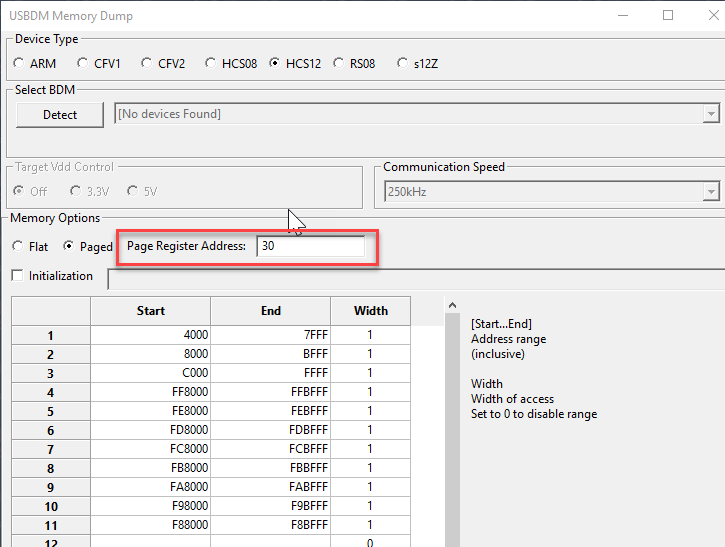Click End cell 7FFF
This screenshot has width=725, height=547.
[x=270, y=335]
